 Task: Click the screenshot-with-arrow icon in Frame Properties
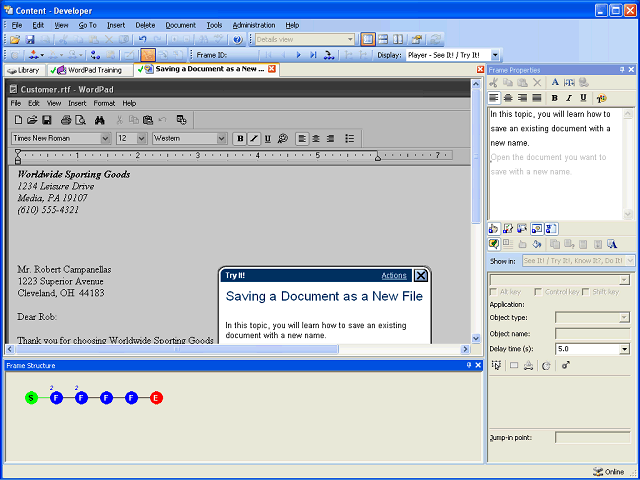point(522,229)
